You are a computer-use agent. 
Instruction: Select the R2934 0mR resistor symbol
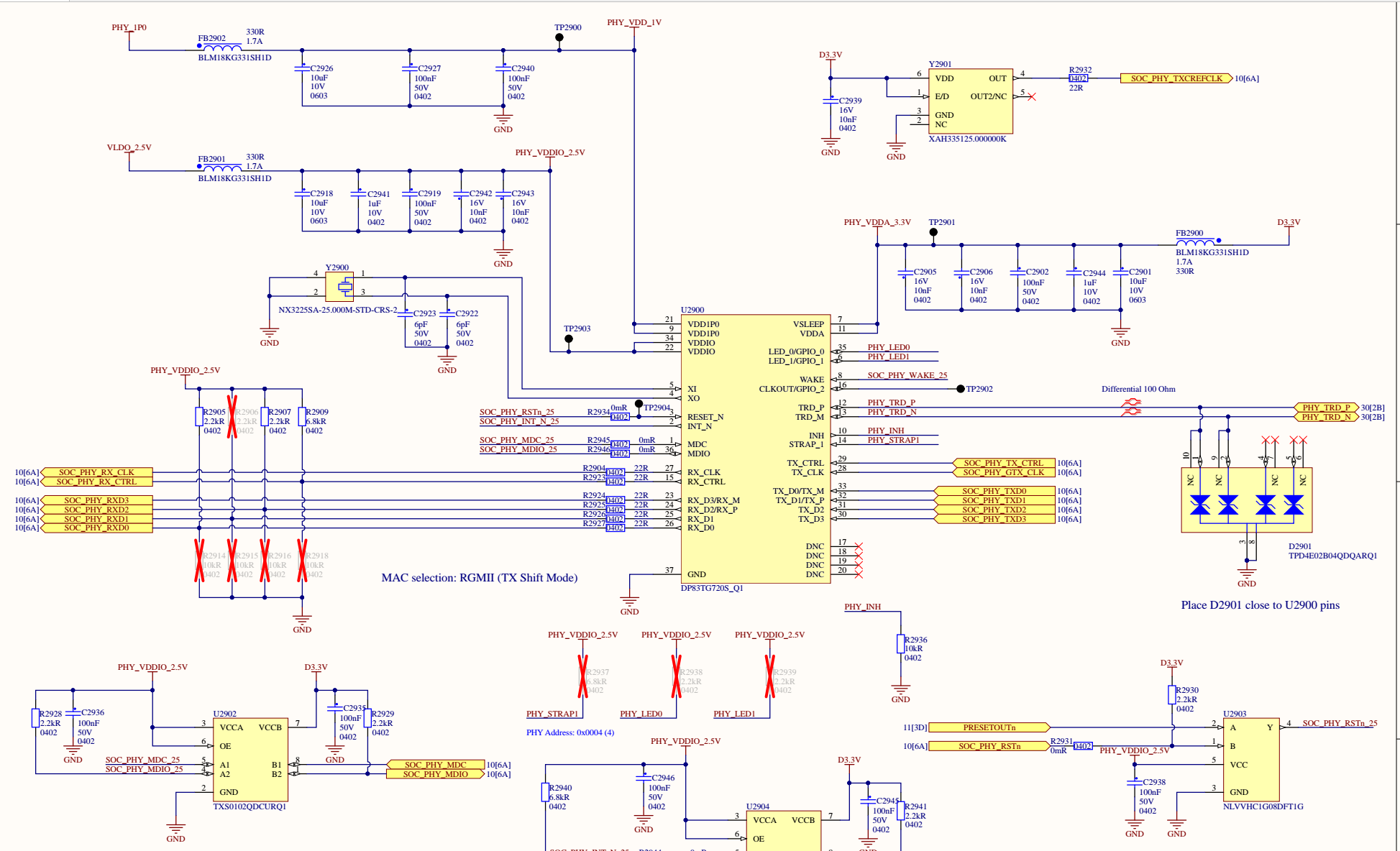tap(620, 417)
